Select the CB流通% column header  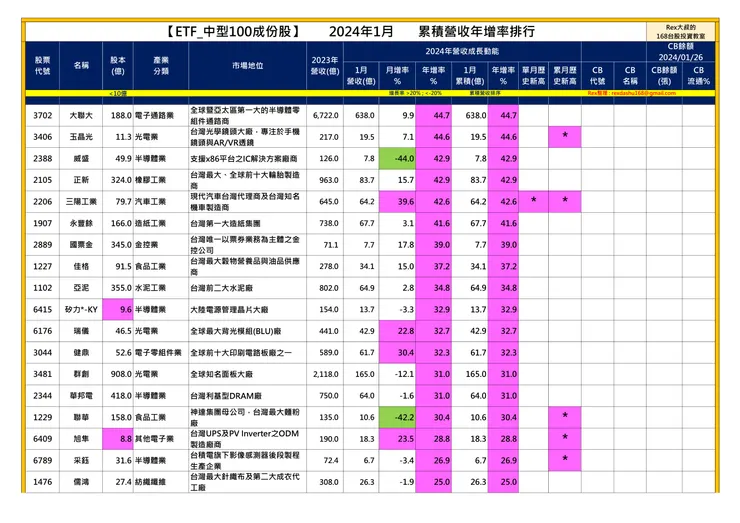click(x=698, y=76)
